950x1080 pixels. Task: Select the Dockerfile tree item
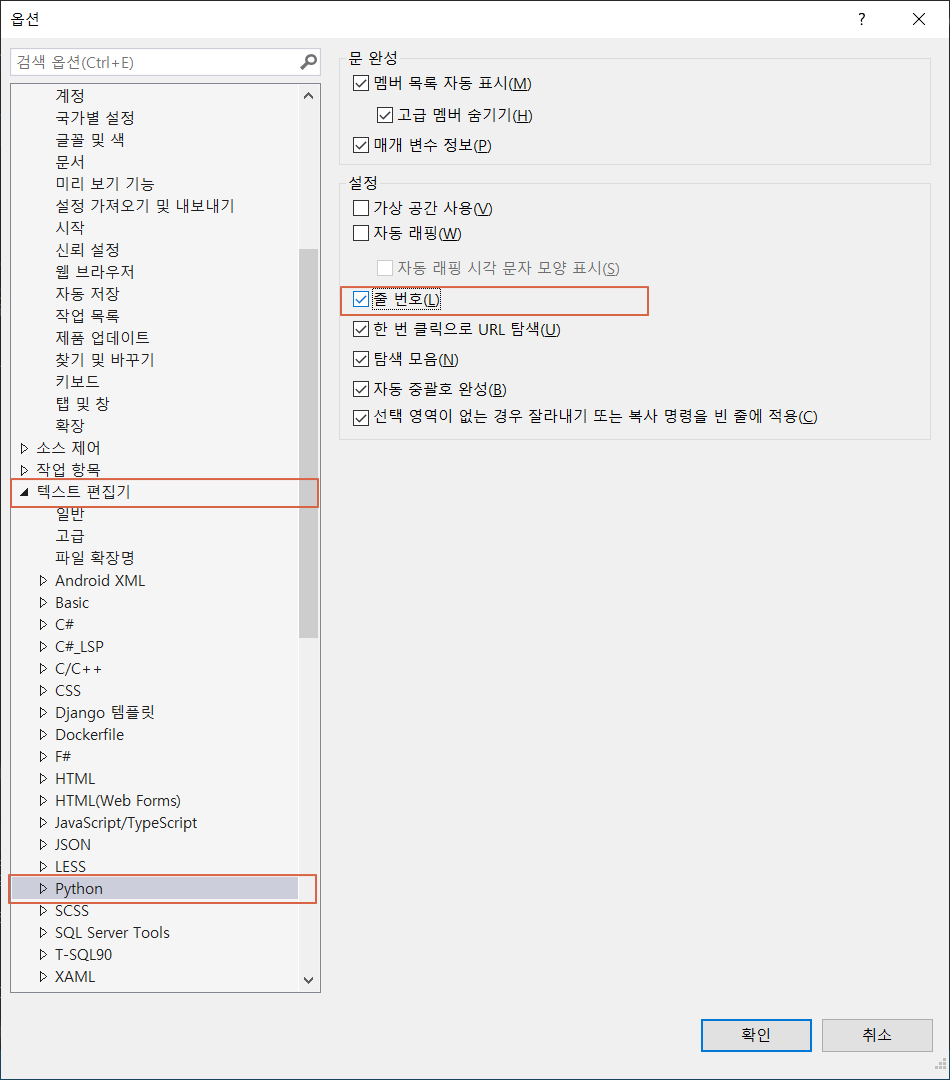(x=90, y=735)
